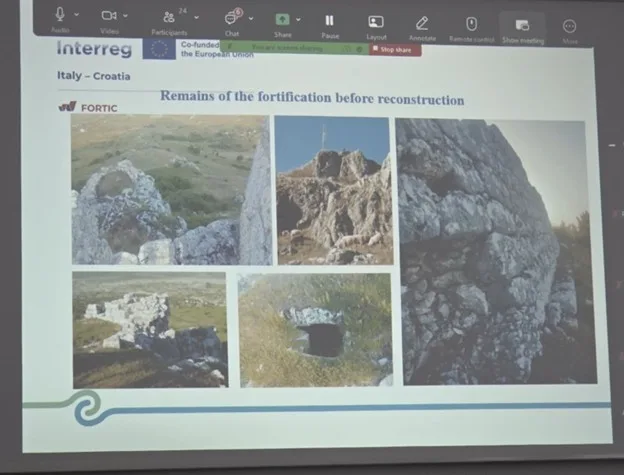Select the large stone wall photo on right
Image resolution: width=624 pixels, height=475 pixels.
tap(495, 252)
